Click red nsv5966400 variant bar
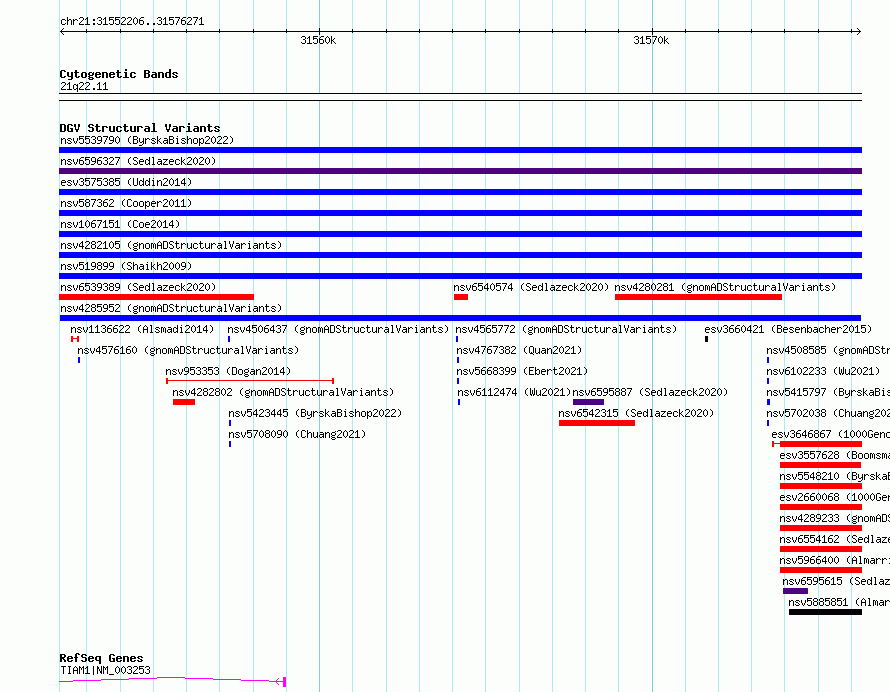The width and height of the screenshot is (890, 692). (821, 570)
